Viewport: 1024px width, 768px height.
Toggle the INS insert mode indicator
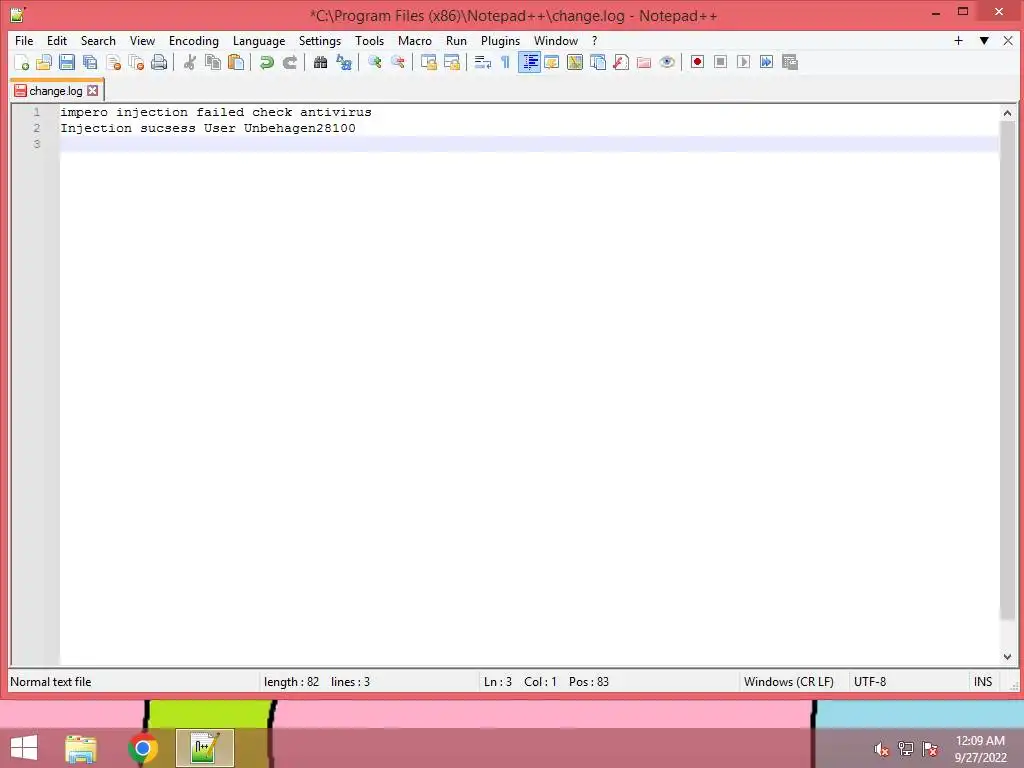coord(983,682)
